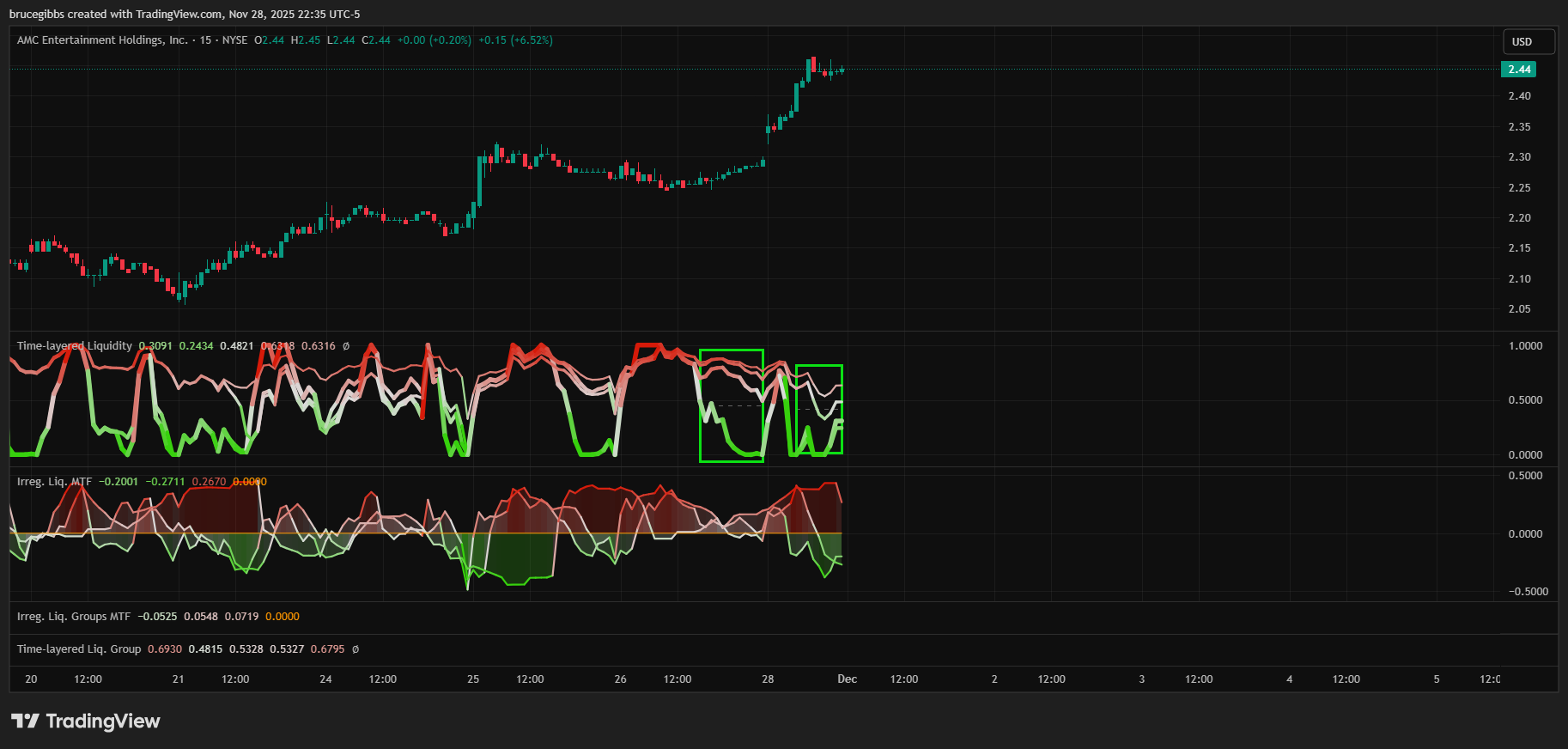Expand the Irreg. Liq. Groups MTF pane

click(74, 617)
